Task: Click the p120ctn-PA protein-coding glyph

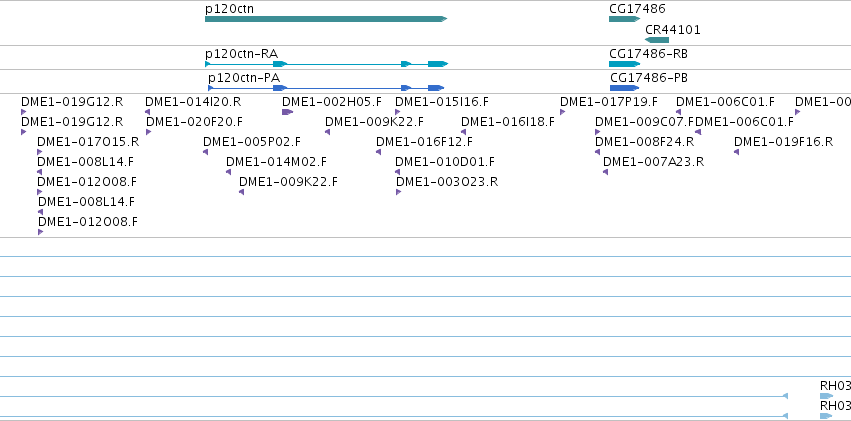Action: pos(326,88)
